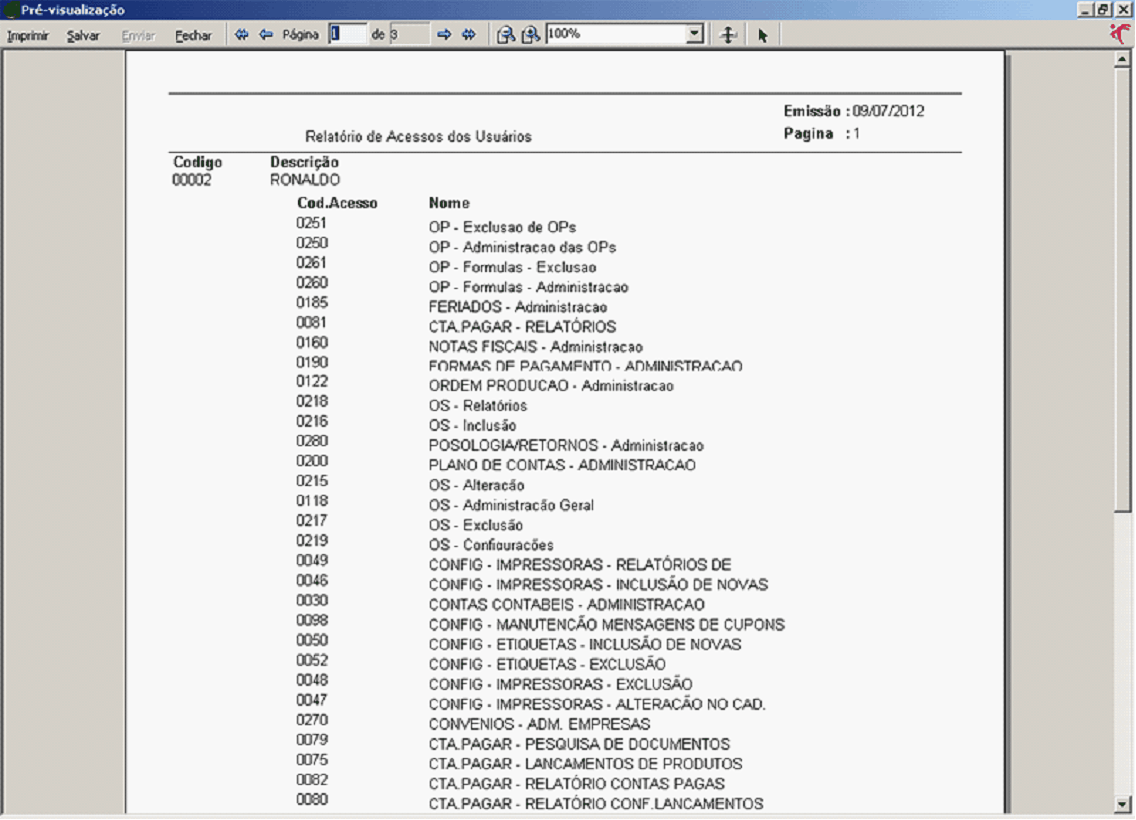
Task: Click the report title Relatório de Acessos
Action: [417, 136]
